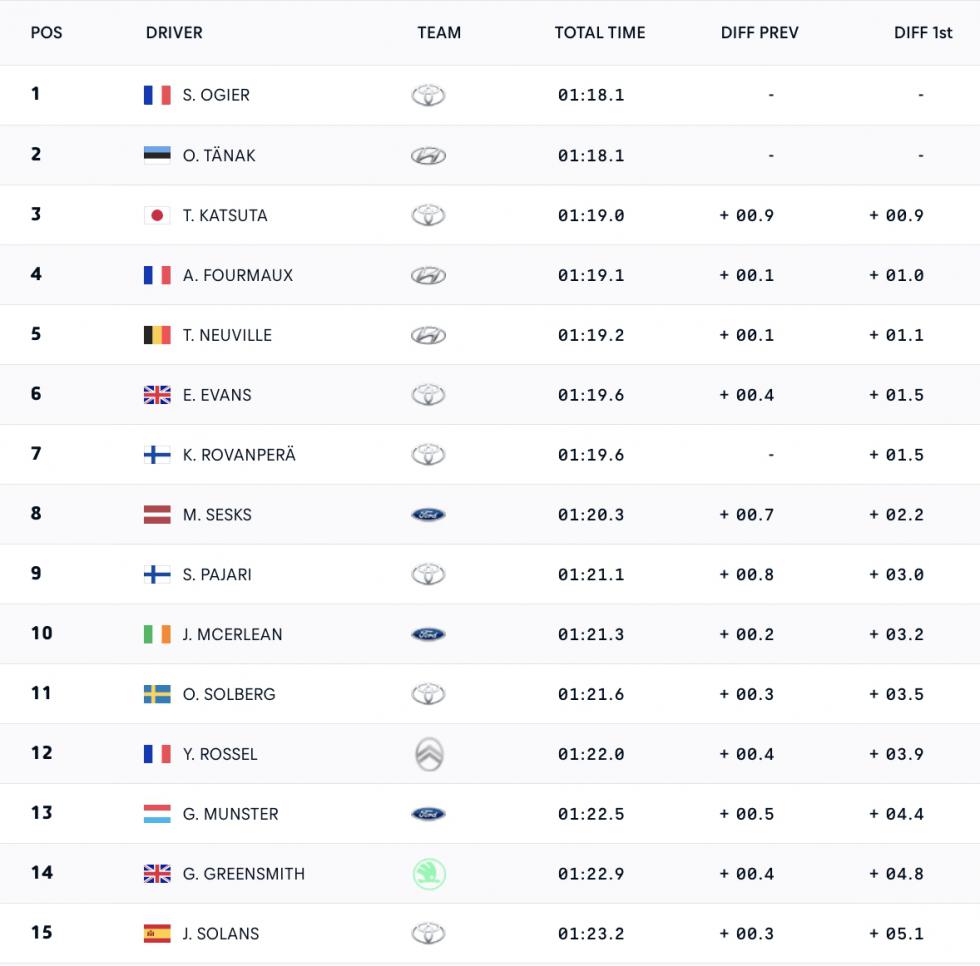Screen dimensions: 980x966
Task: Click the DIFF 1st column header
Action: [923, 32]
